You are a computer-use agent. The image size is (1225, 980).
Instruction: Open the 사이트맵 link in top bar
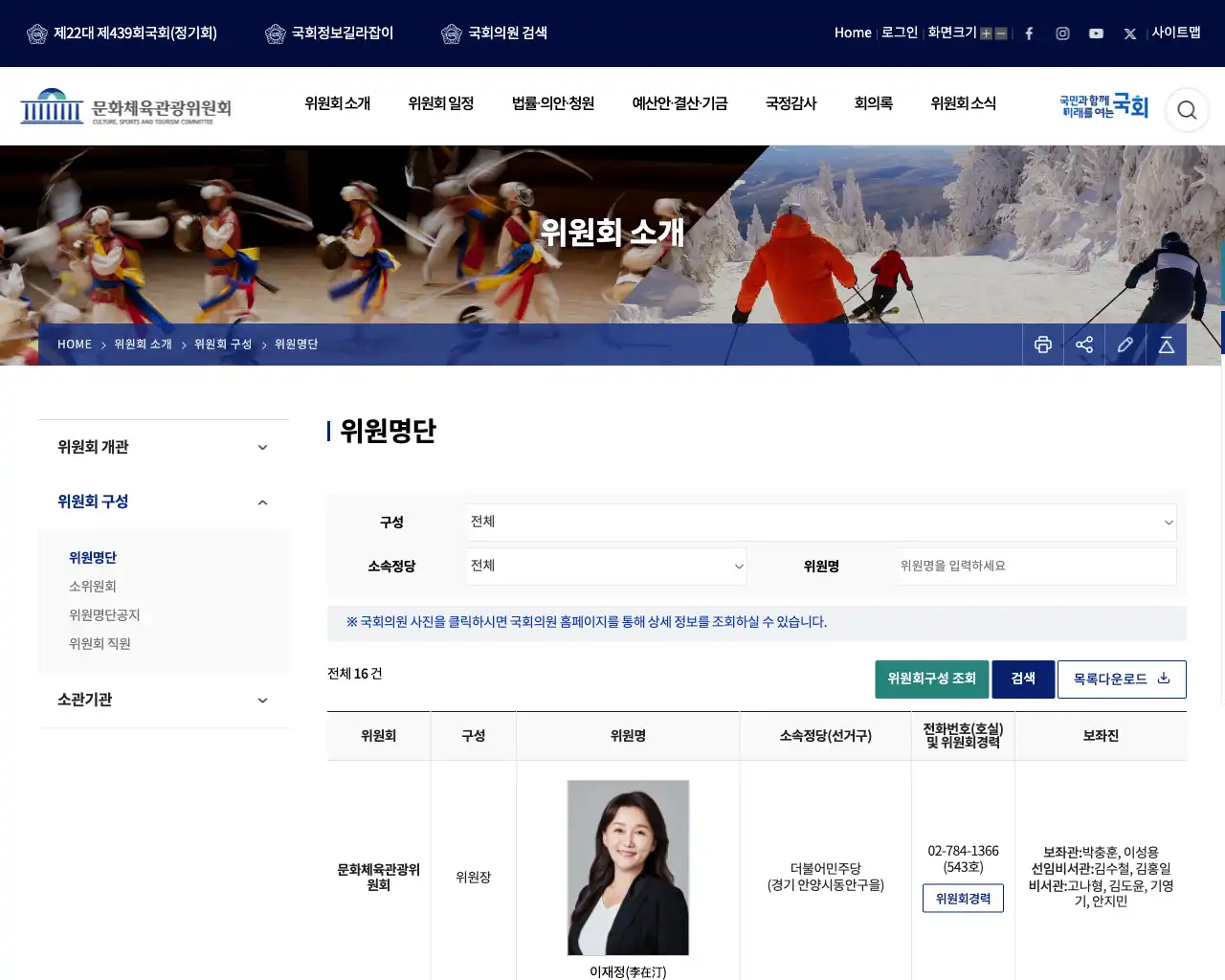coord(1176,33)
